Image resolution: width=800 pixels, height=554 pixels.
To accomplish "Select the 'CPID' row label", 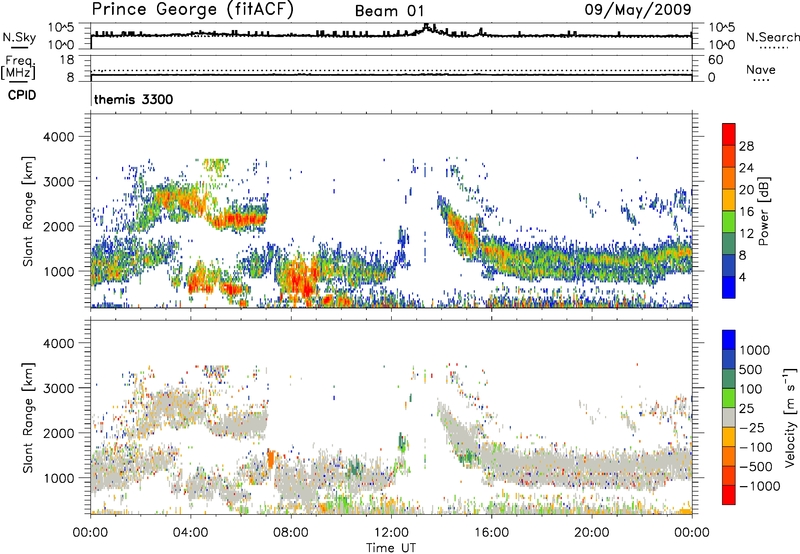I will click(22, 95).
